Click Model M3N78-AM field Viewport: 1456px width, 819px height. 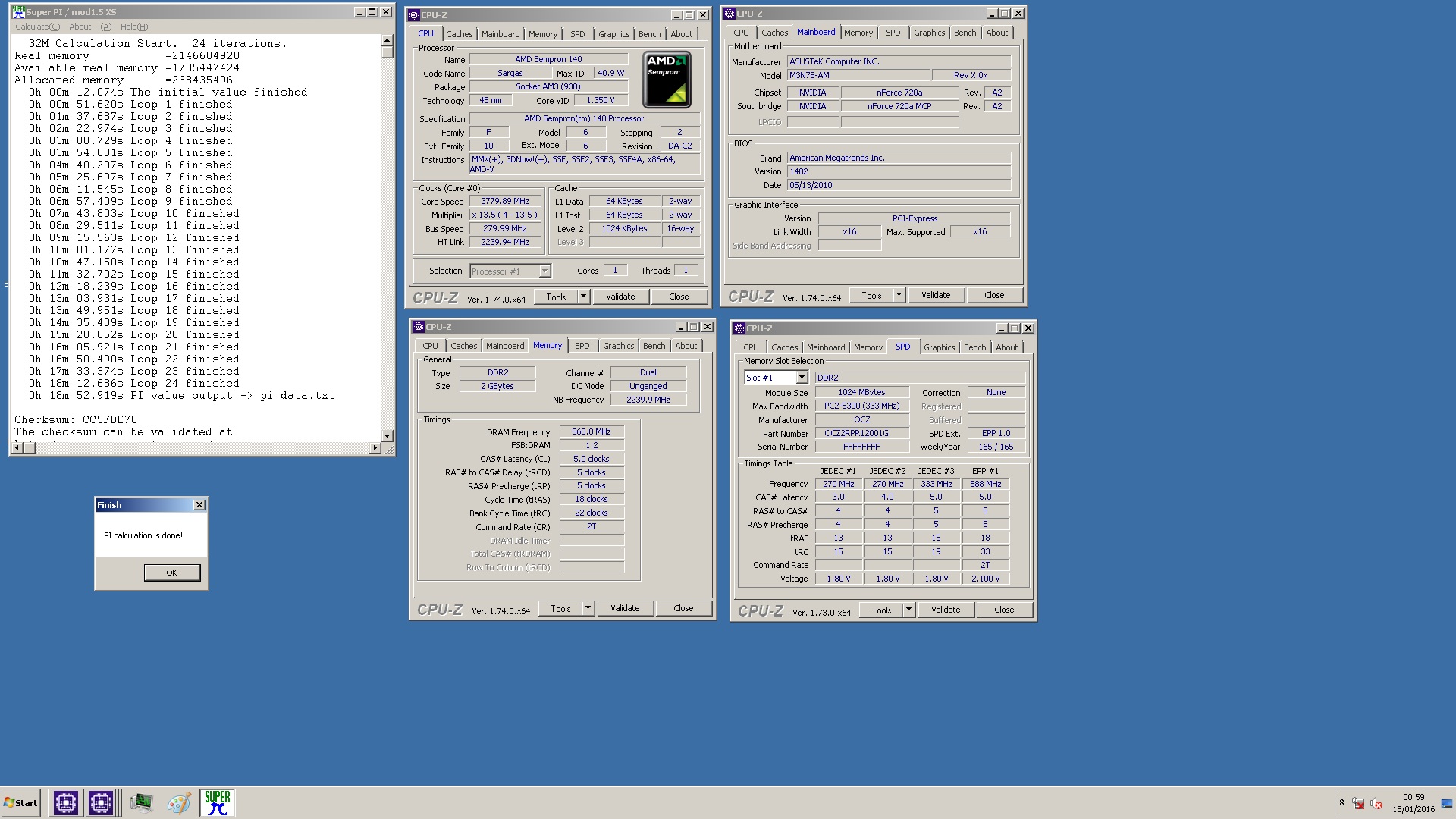pos(858,75)
